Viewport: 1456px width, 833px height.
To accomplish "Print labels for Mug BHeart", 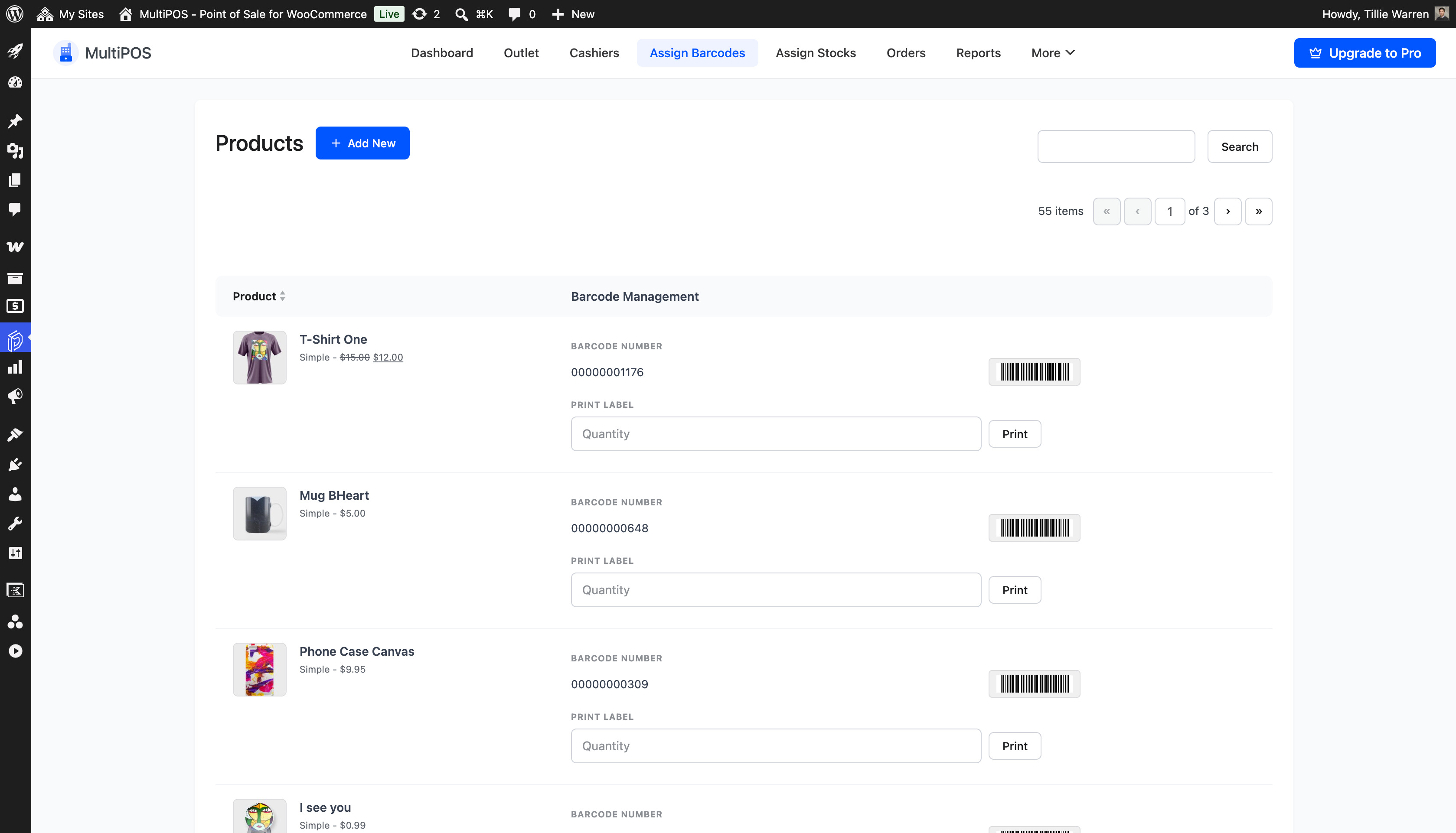I will [x=1014, y=590].
